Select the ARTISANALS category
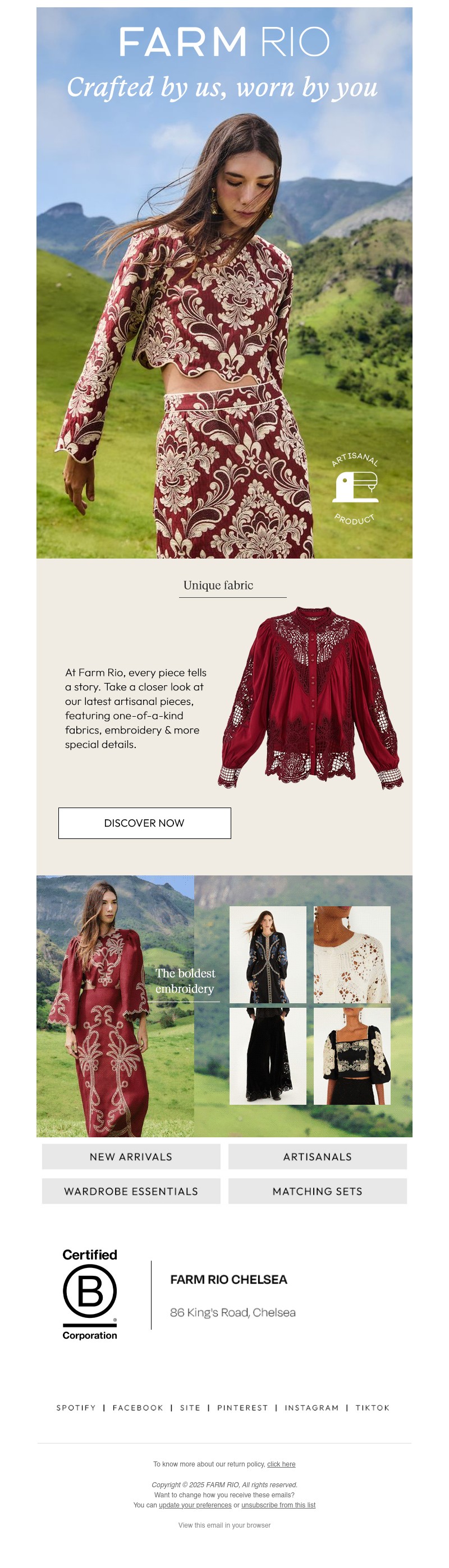Image resolution: width=449 pixels, height=1568 pixels. [318, 1156]
